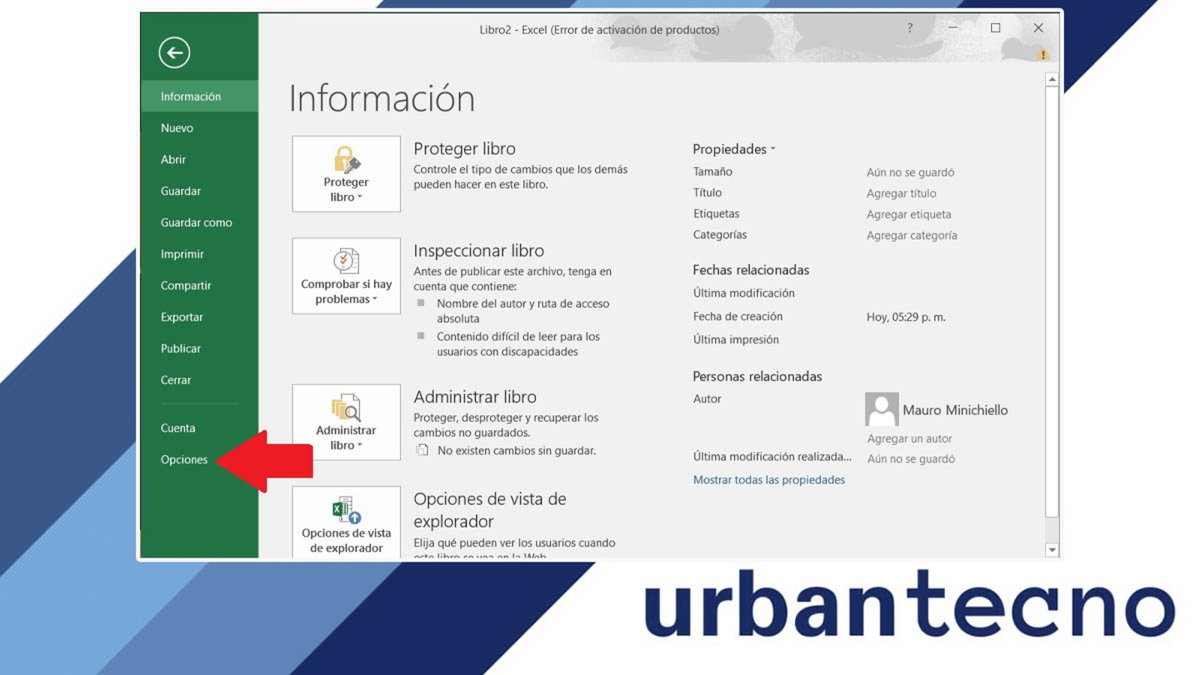Screen dimensions: 1200x675
Task: Open Administrar libro icon button
Action: [x=346, y=422]
